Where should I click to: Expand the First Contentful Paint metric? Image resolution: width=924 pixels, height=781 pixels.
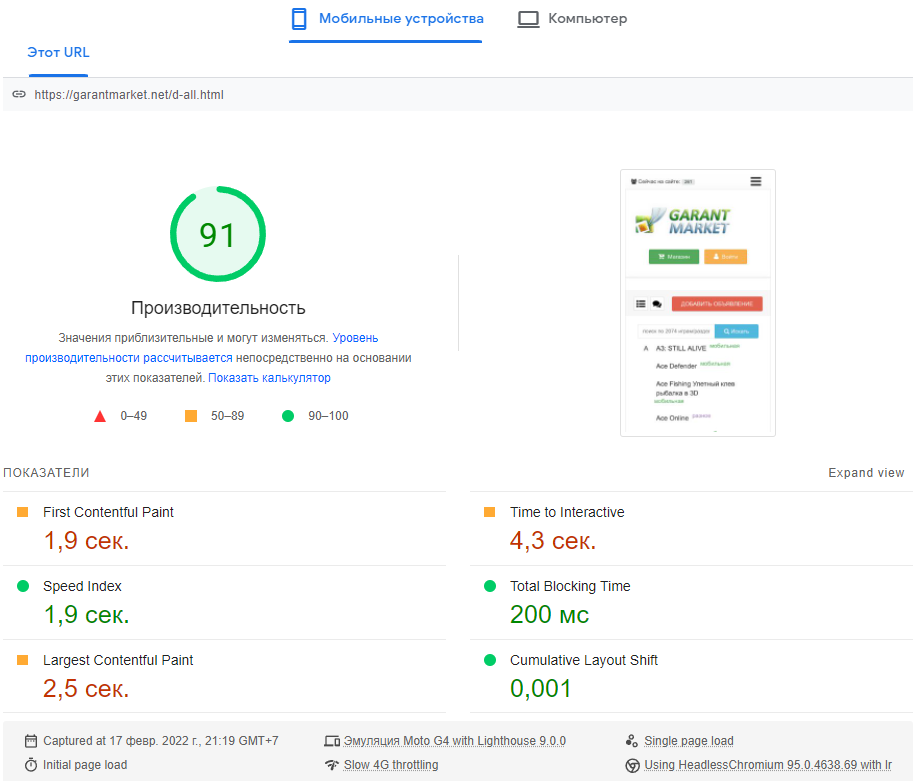pos(108,512)
